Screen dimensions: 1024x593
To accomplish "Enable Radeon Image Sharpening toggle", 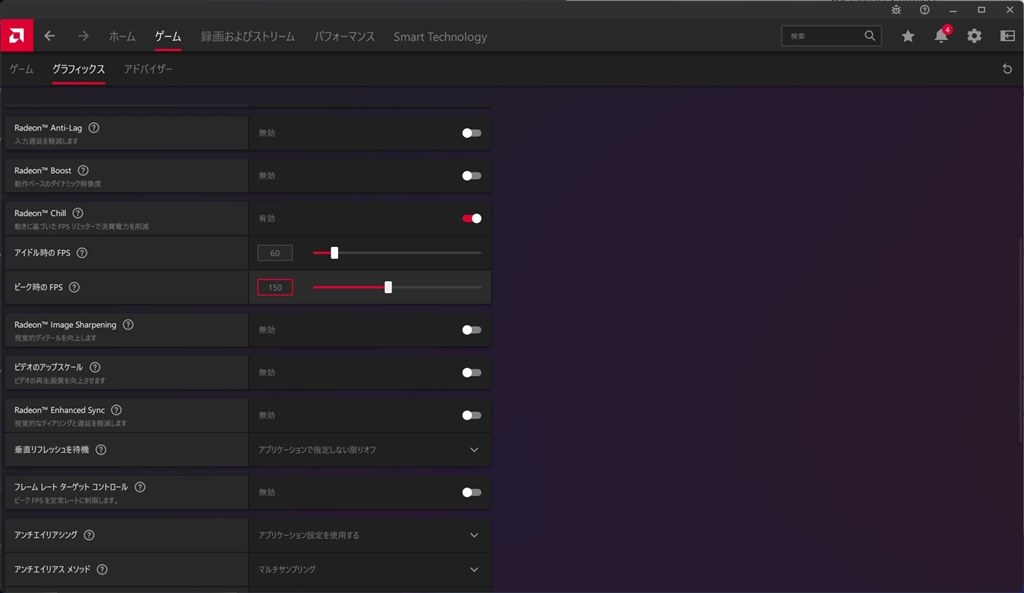I will (x=472, y=330).
